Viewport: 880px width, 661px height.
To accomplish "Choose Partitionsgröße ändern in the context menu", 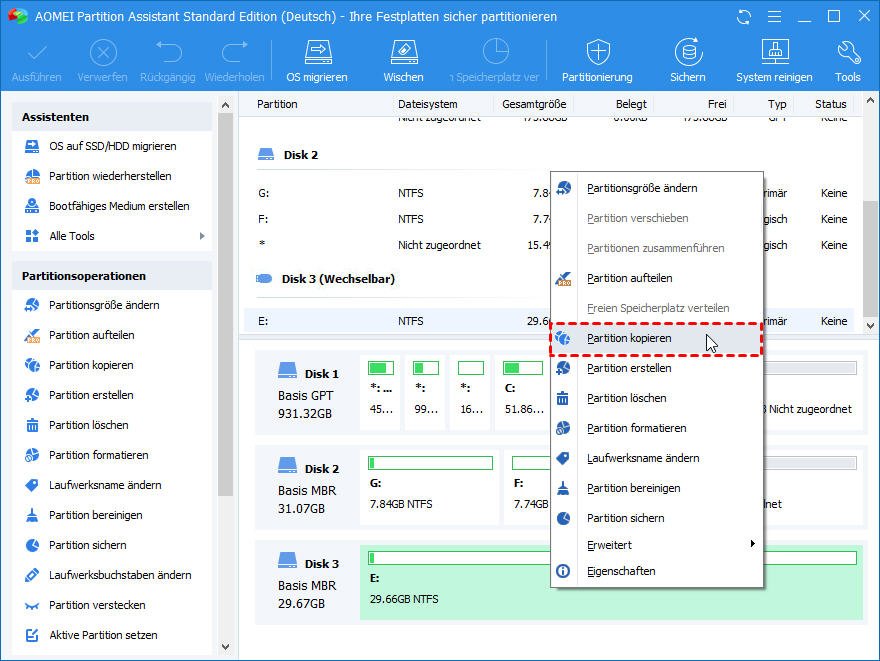I will 657,189.
